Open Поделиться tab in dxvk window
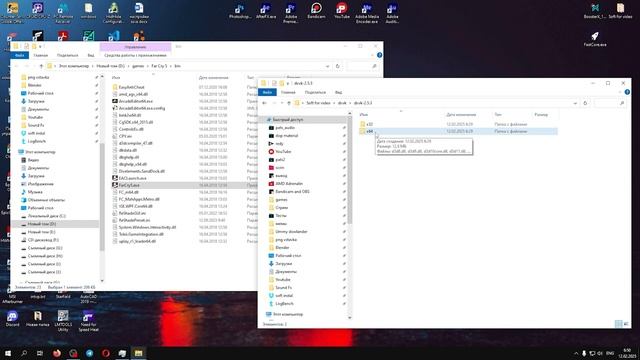 [x=315, y=92]
